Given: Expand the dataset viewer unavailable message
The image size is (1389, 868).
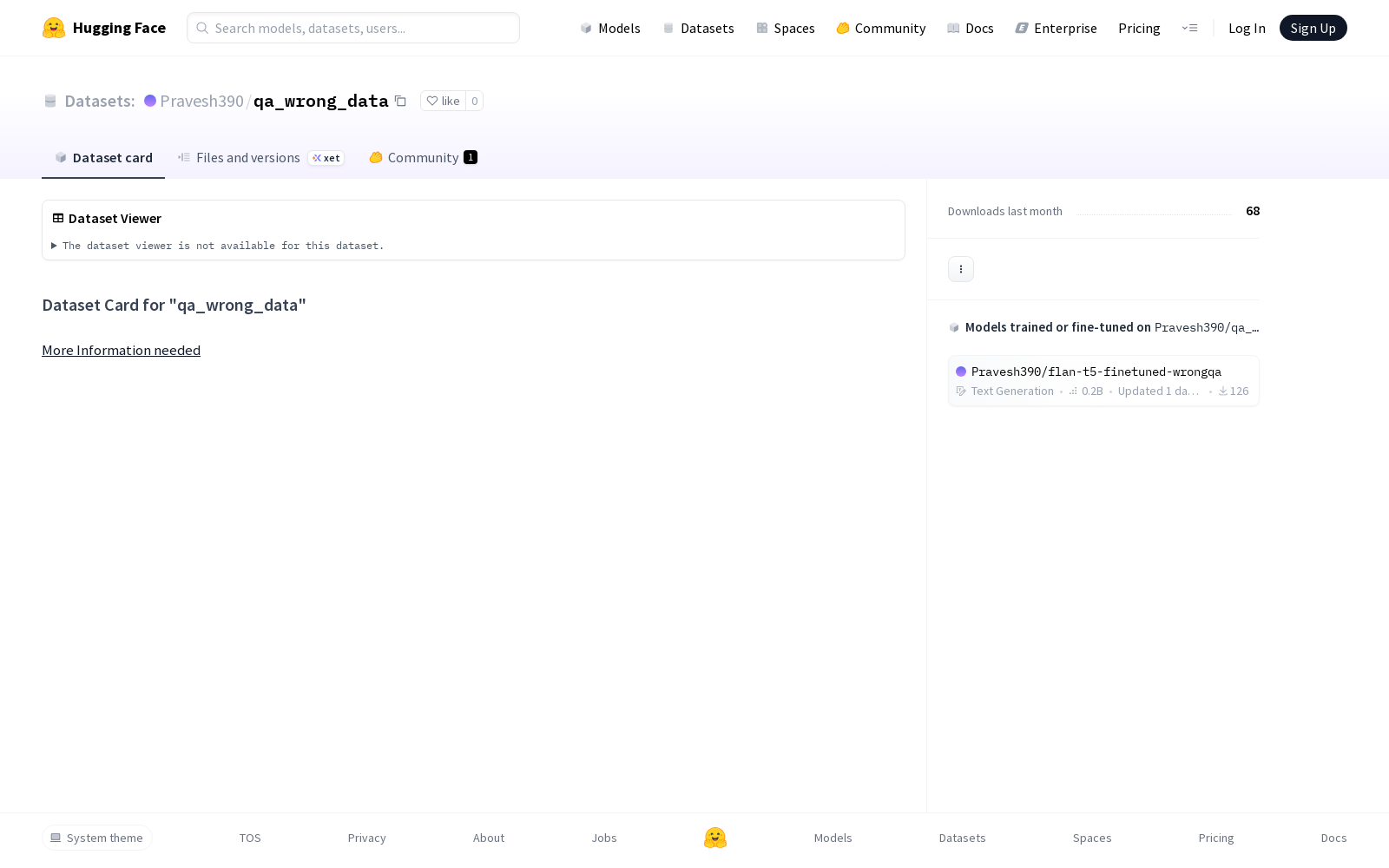Looking at the screenshot, I should (x=218, y=246).
